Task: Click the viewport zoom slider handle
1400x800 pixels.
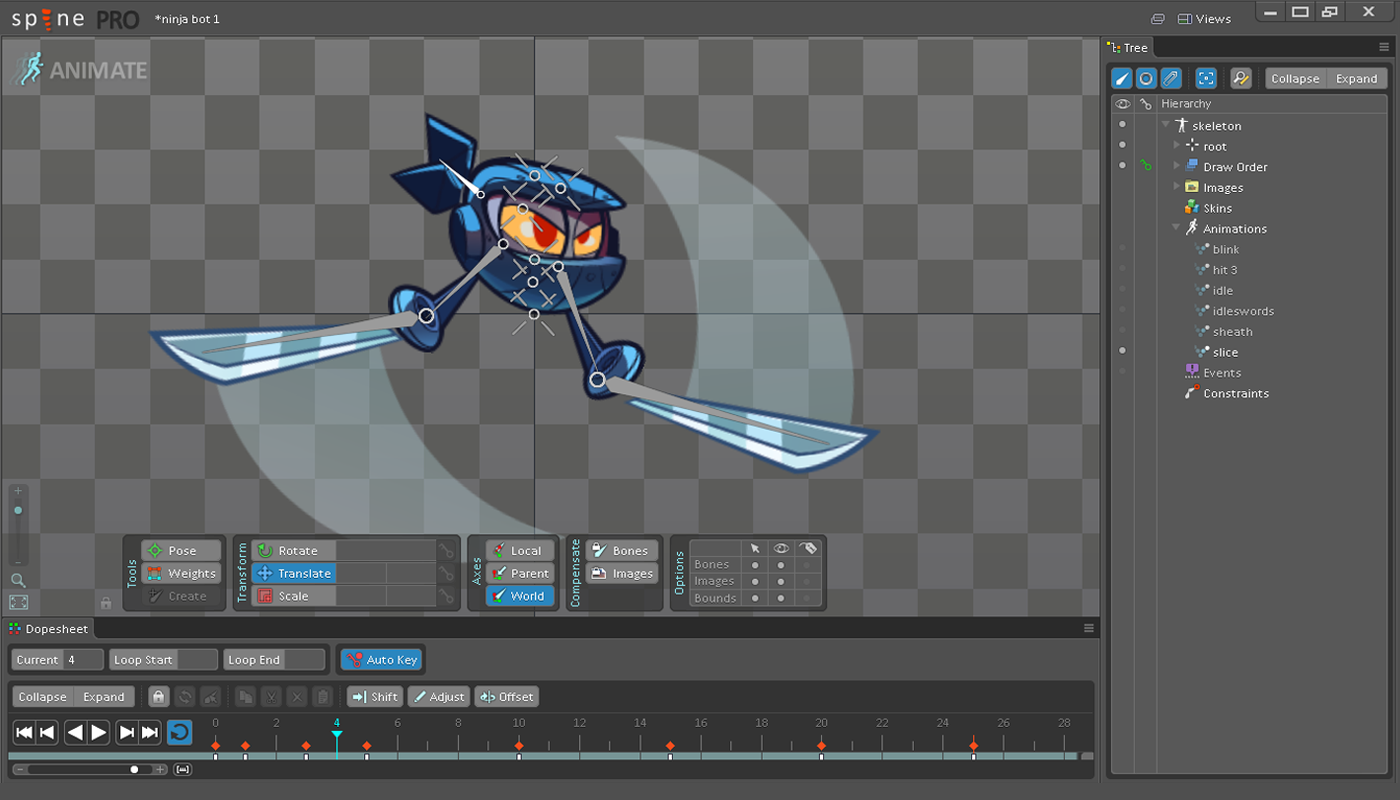Action: coord(18,510)
